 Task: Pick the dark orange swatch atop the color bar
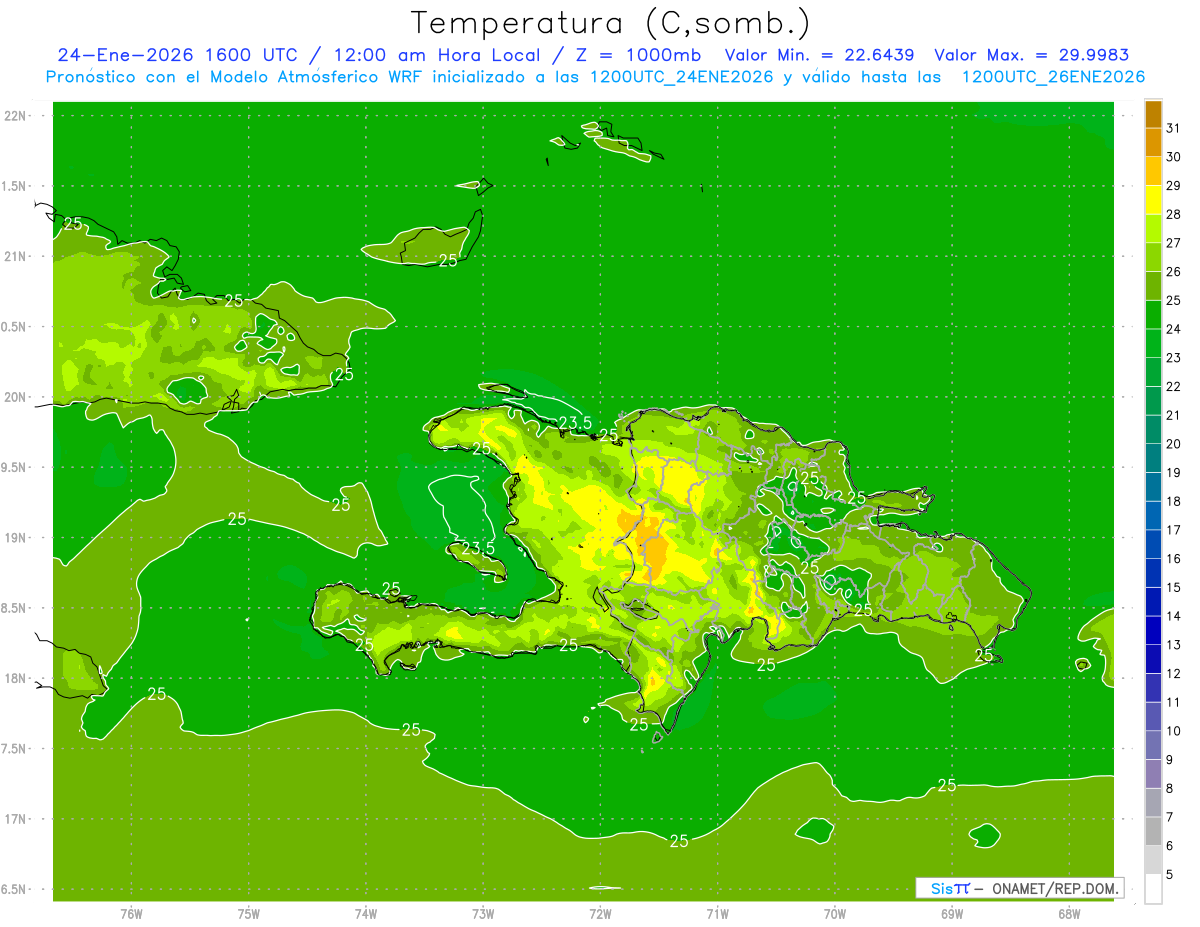tap(1153, 114)
